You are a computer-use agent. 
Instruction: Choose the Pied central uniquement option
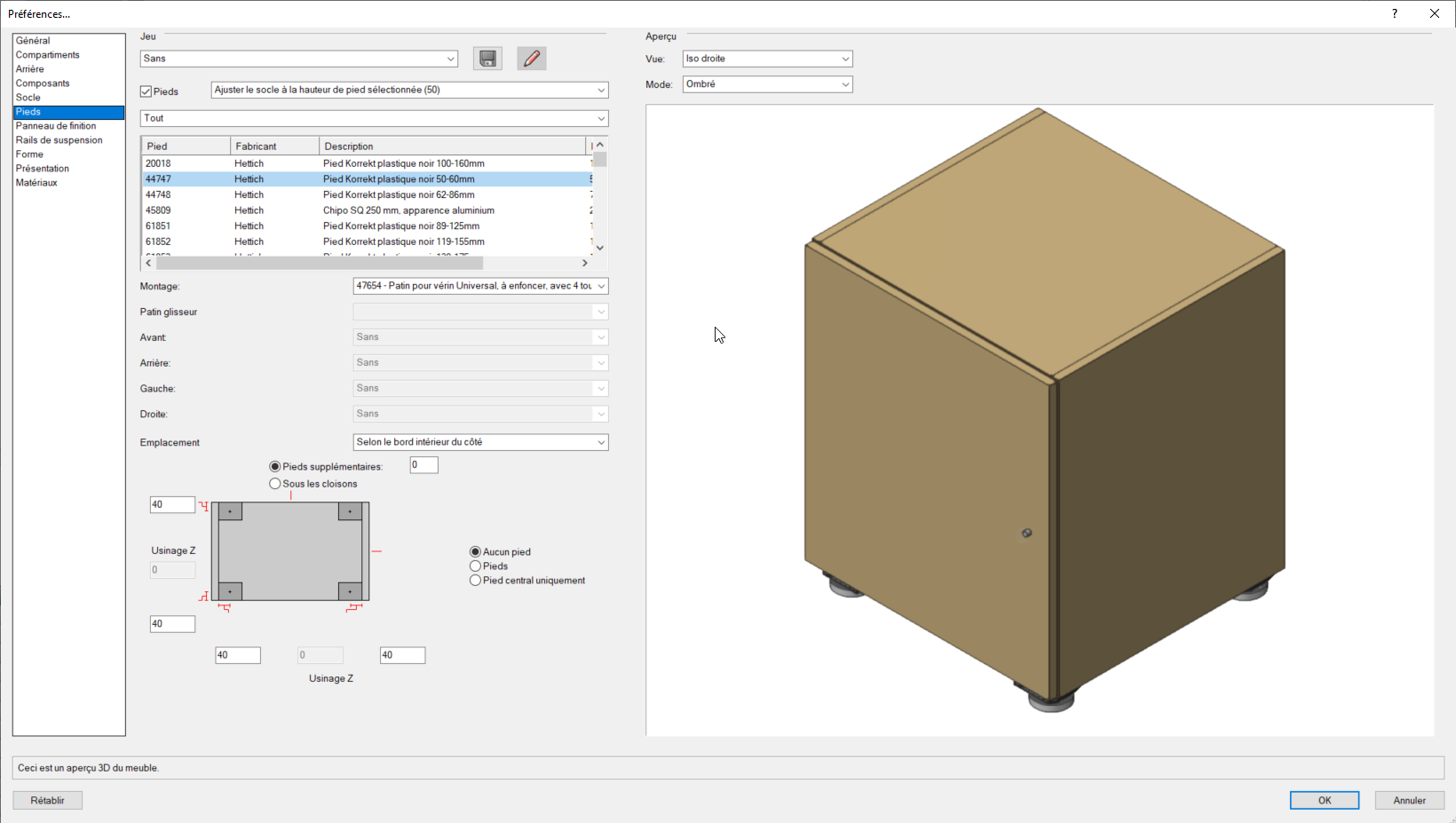[x=476, y=581]
